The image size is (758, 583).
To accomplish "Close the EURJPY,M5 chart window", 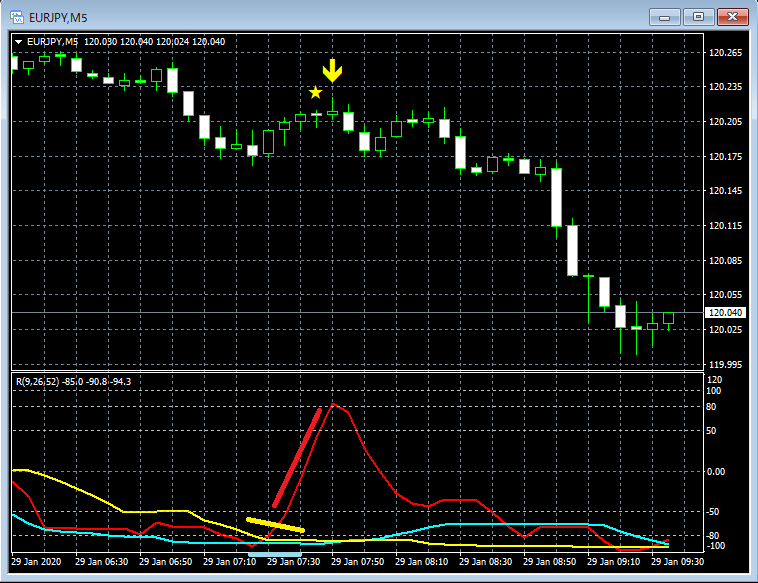I will 732,17.
